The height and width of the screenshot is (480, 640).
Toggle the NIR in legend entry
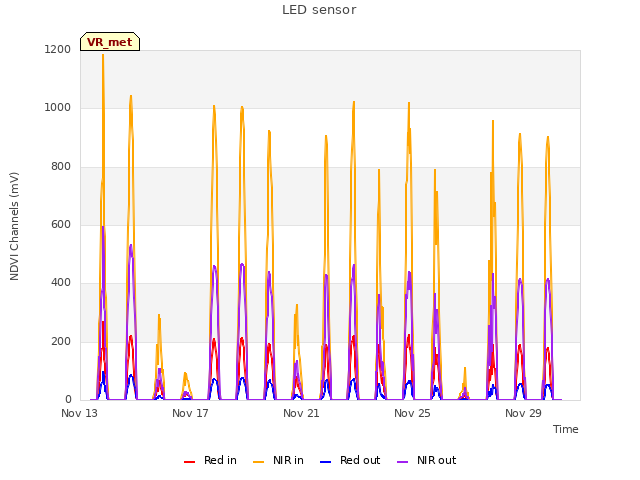tap(278, 460)
